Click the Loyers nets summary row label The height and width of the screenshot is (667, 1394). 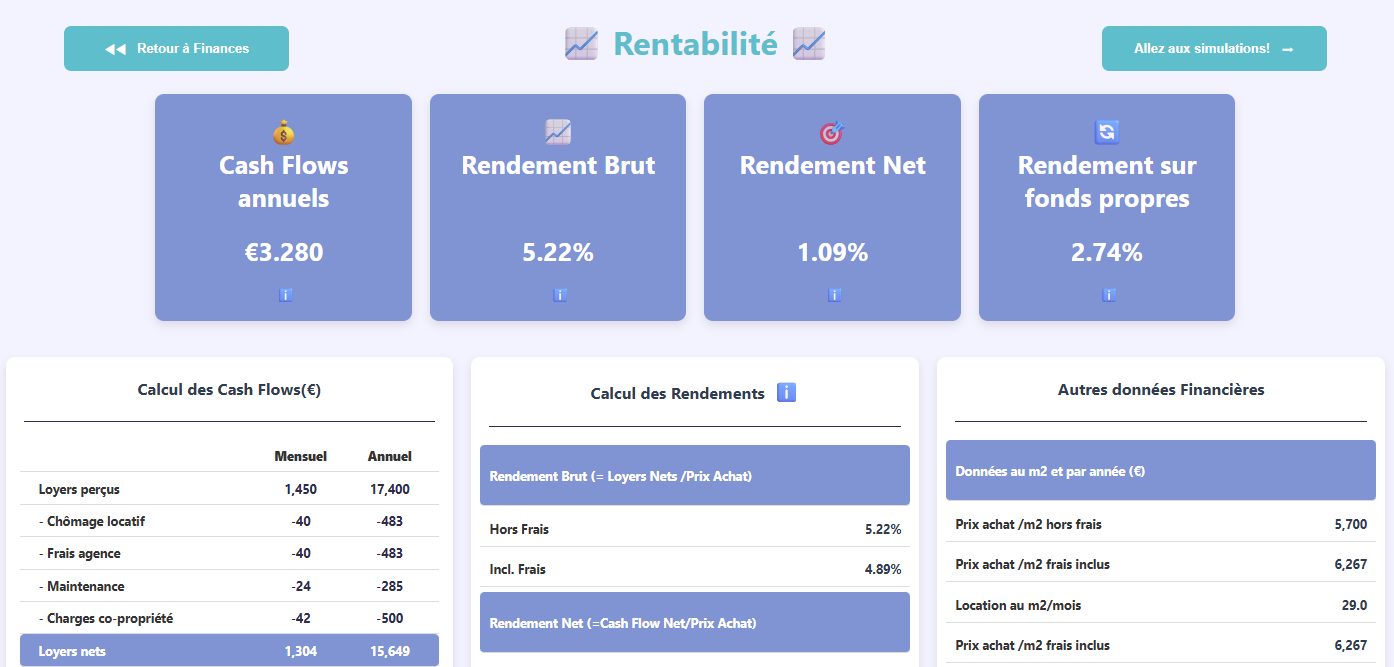[72, 651]
